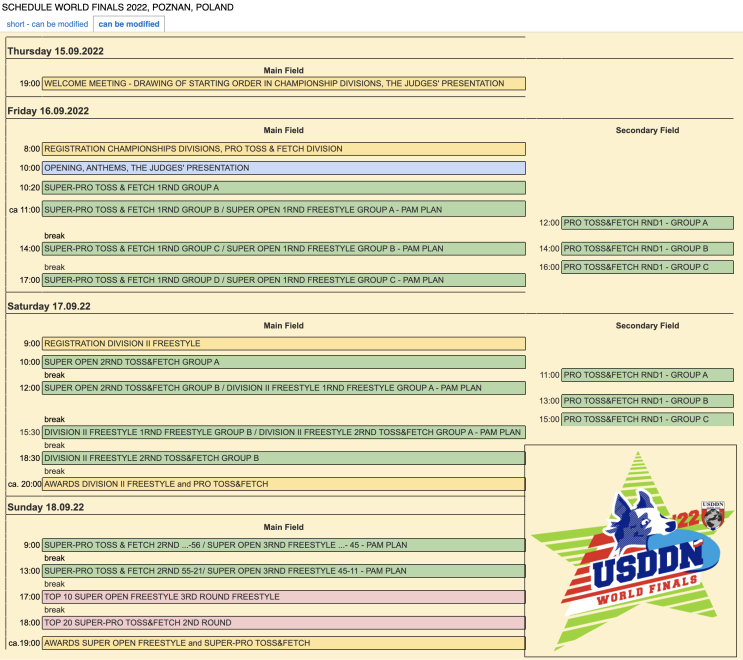The image size is (743, 660).
Task: Click the 12:00 SUPER OPEN 2RND GROUP B entry
Action: pyautogui.click(x=284, y=388)
